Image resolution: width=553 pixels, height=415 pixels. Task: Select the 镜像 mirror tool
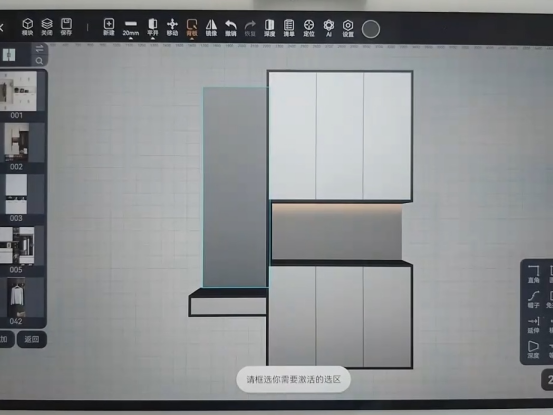(211, 28)
